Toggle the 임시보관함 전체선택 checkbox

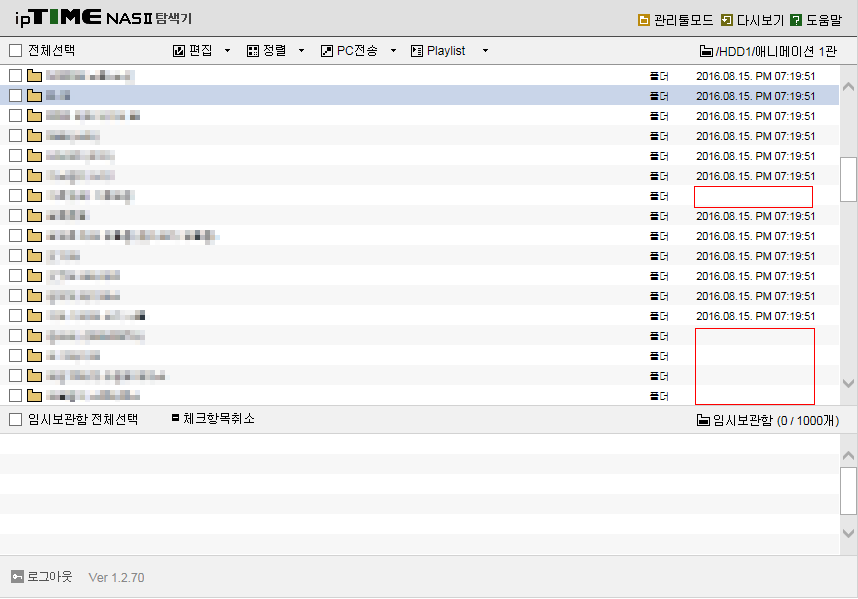click(15, 420)
